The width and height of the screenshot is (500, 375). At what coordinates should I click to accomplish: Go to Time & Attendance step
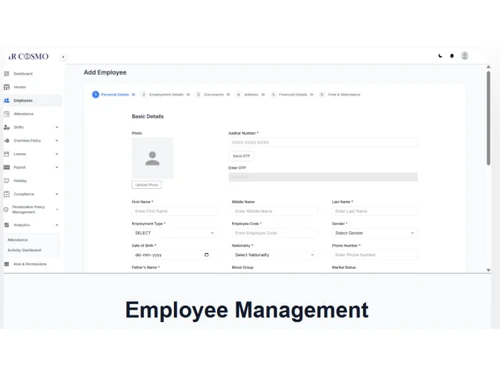point(344,95)
